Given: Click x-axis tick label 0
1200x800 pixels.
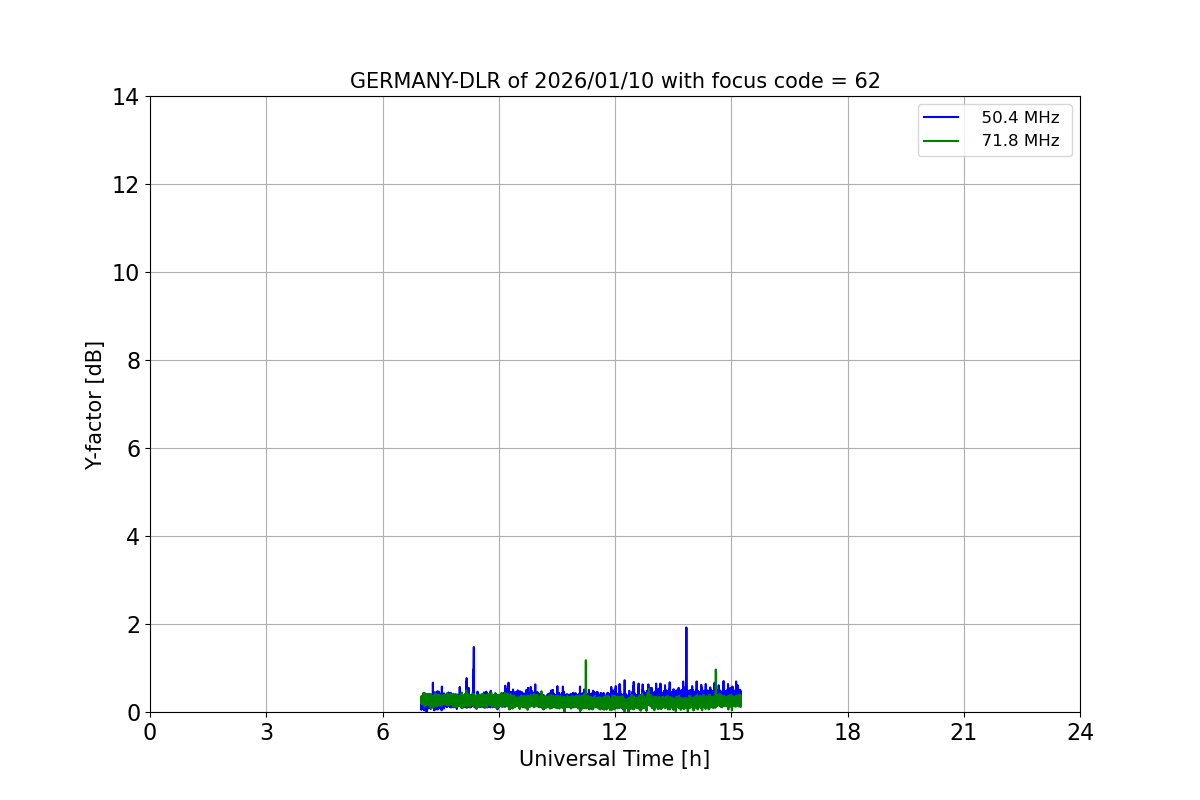Looking at the screenshot, I should coord(150,732).
